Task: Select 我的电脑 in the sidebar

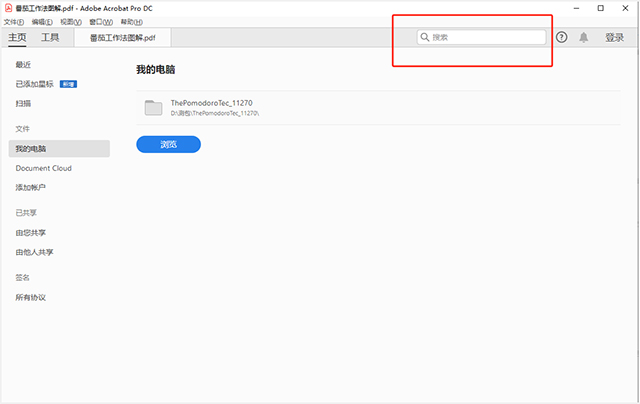Action: pos(59,149)
